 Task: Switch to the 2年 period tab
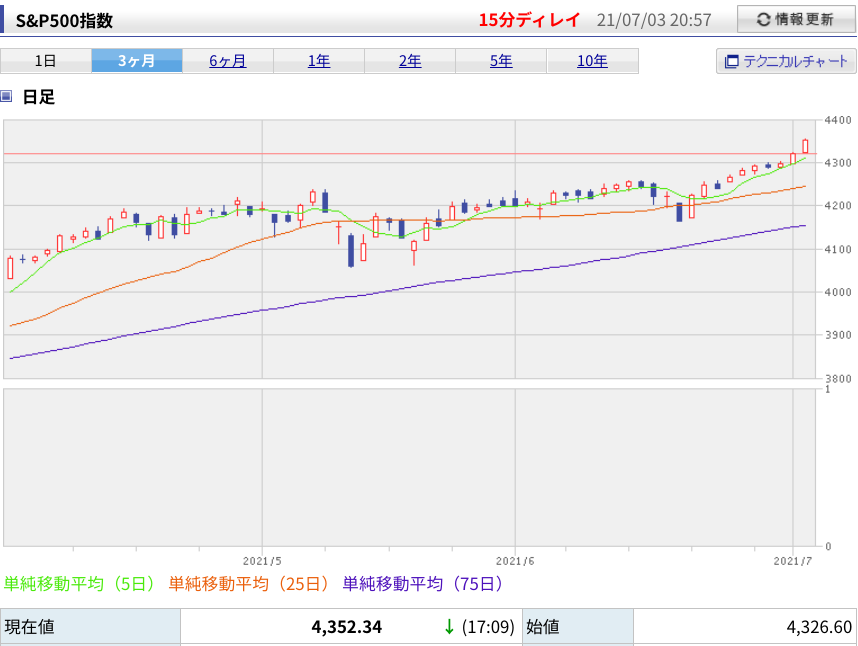pyautogui.click(x=410, y=61)
